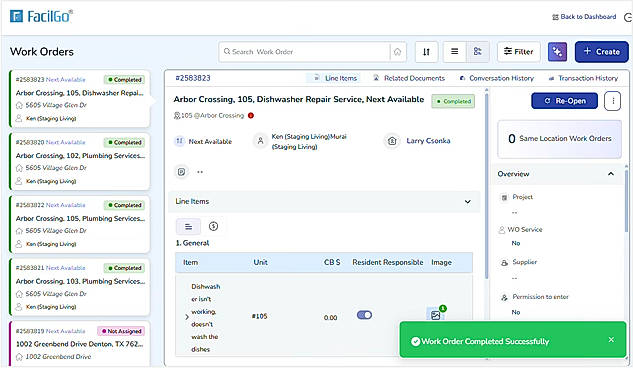Click the Next Available priority icon
The image size is (633, 368).
click(179, 141)
